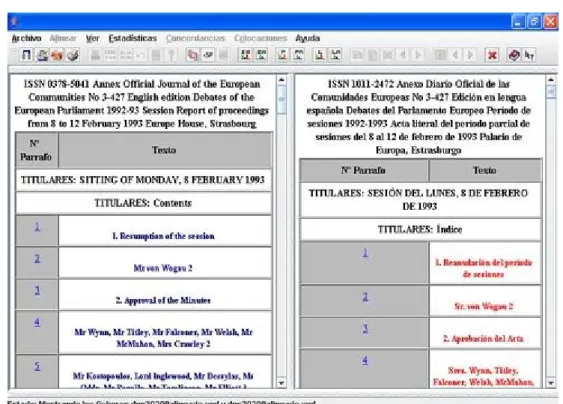This screenshot has width=563, height=404.
Task: Open the Concordancias menu
Action: point(195,38)
